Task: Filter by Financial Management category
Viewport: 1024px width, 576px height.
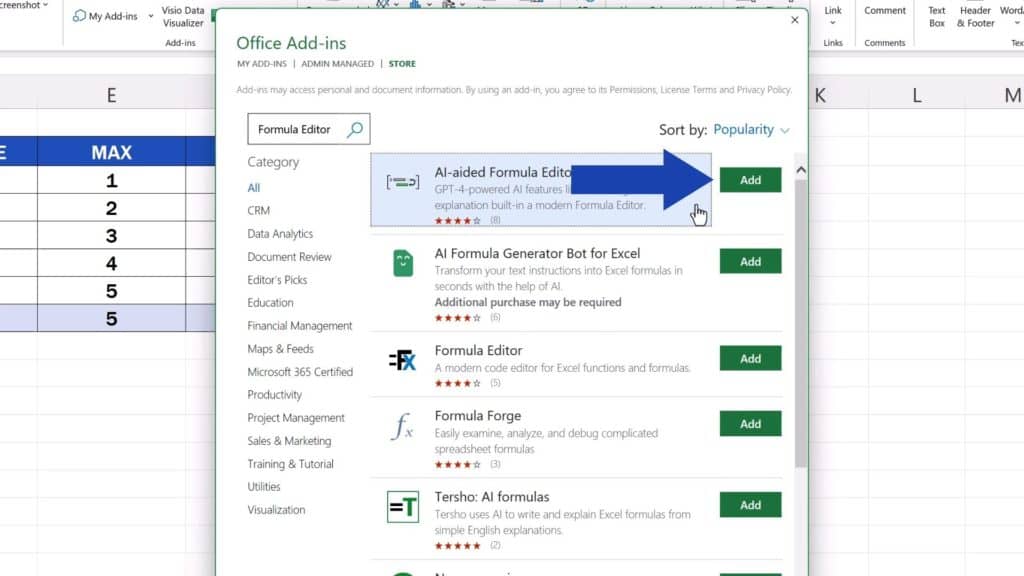Action: tap(300, 325)
